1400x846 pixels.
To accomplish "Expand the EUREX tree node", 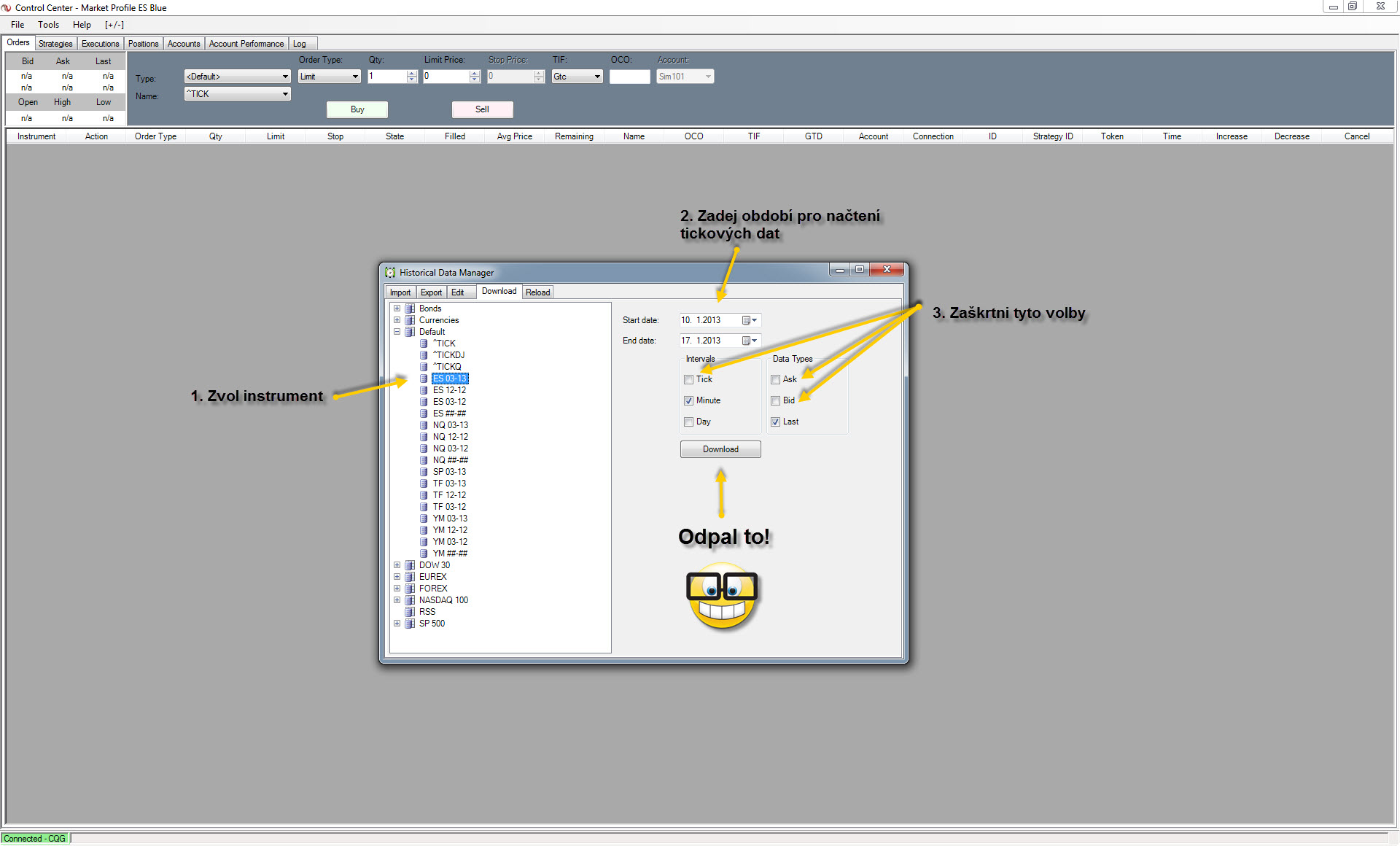I will coord(397,577).
